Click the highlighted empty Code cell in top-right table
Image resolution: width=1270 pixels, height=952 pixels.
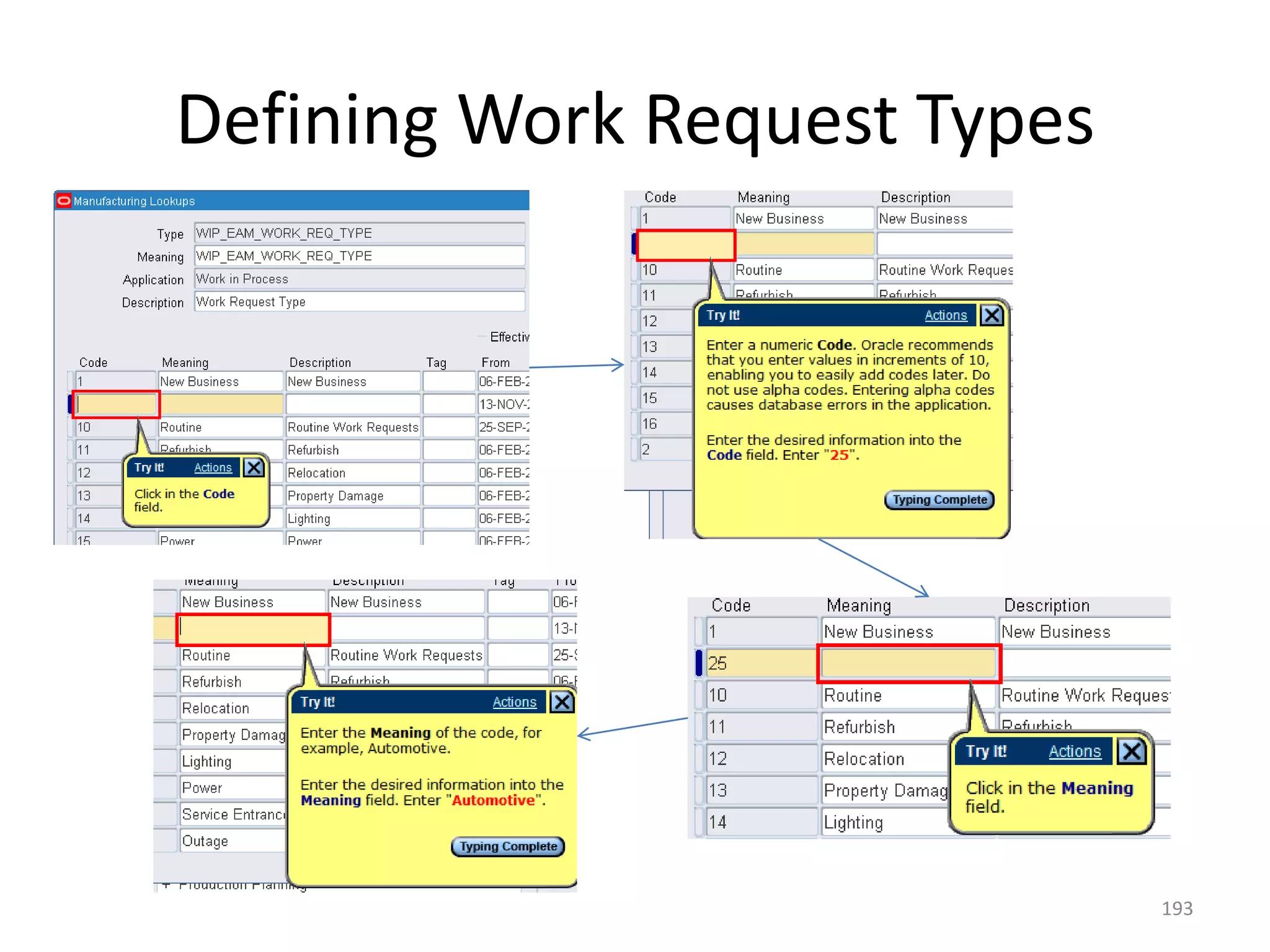click(686, 244)
